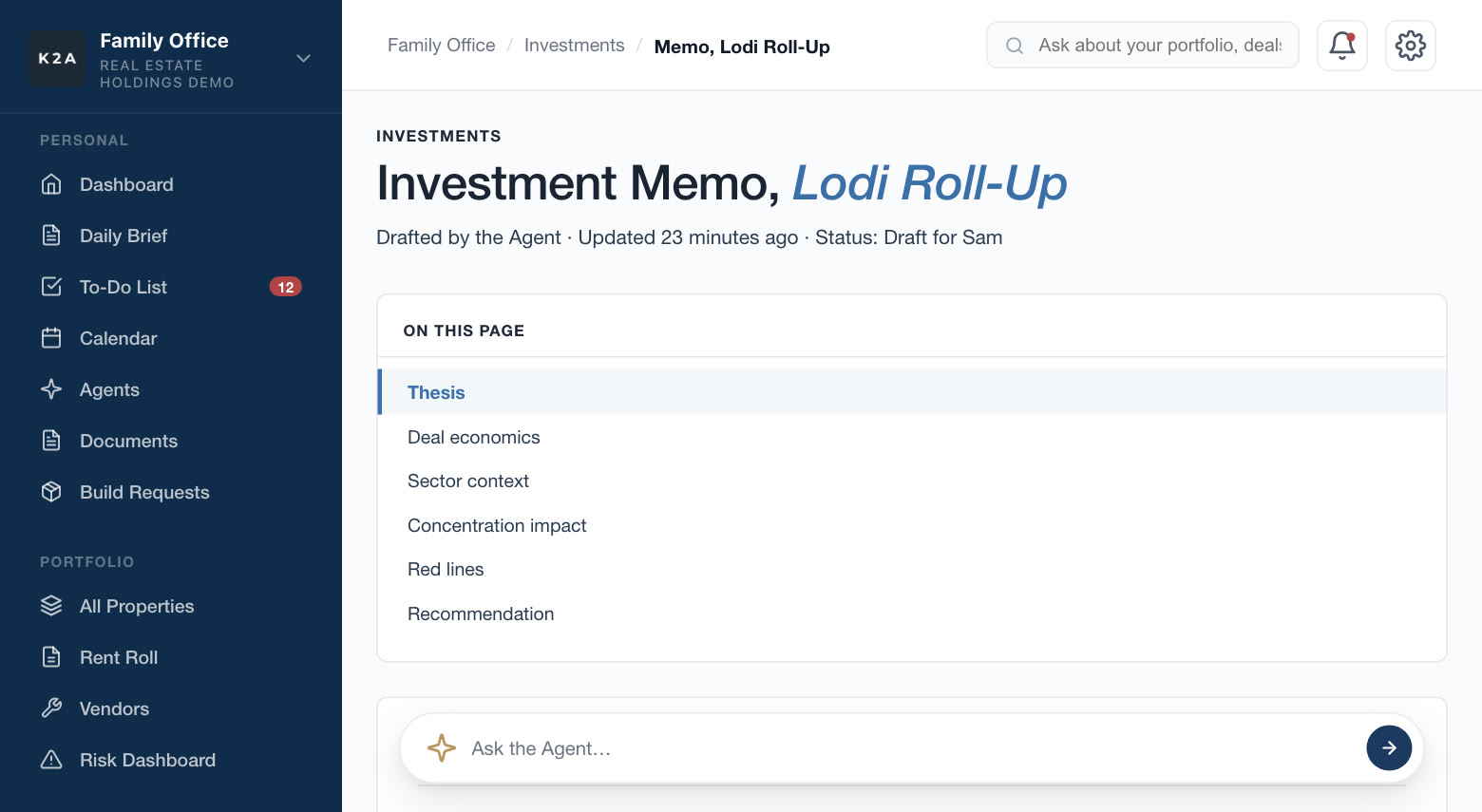This screenshot has width=1482, height=812.
Task: Open the Documents menu item
Action: pyautogui.click(x=171, y=441)
